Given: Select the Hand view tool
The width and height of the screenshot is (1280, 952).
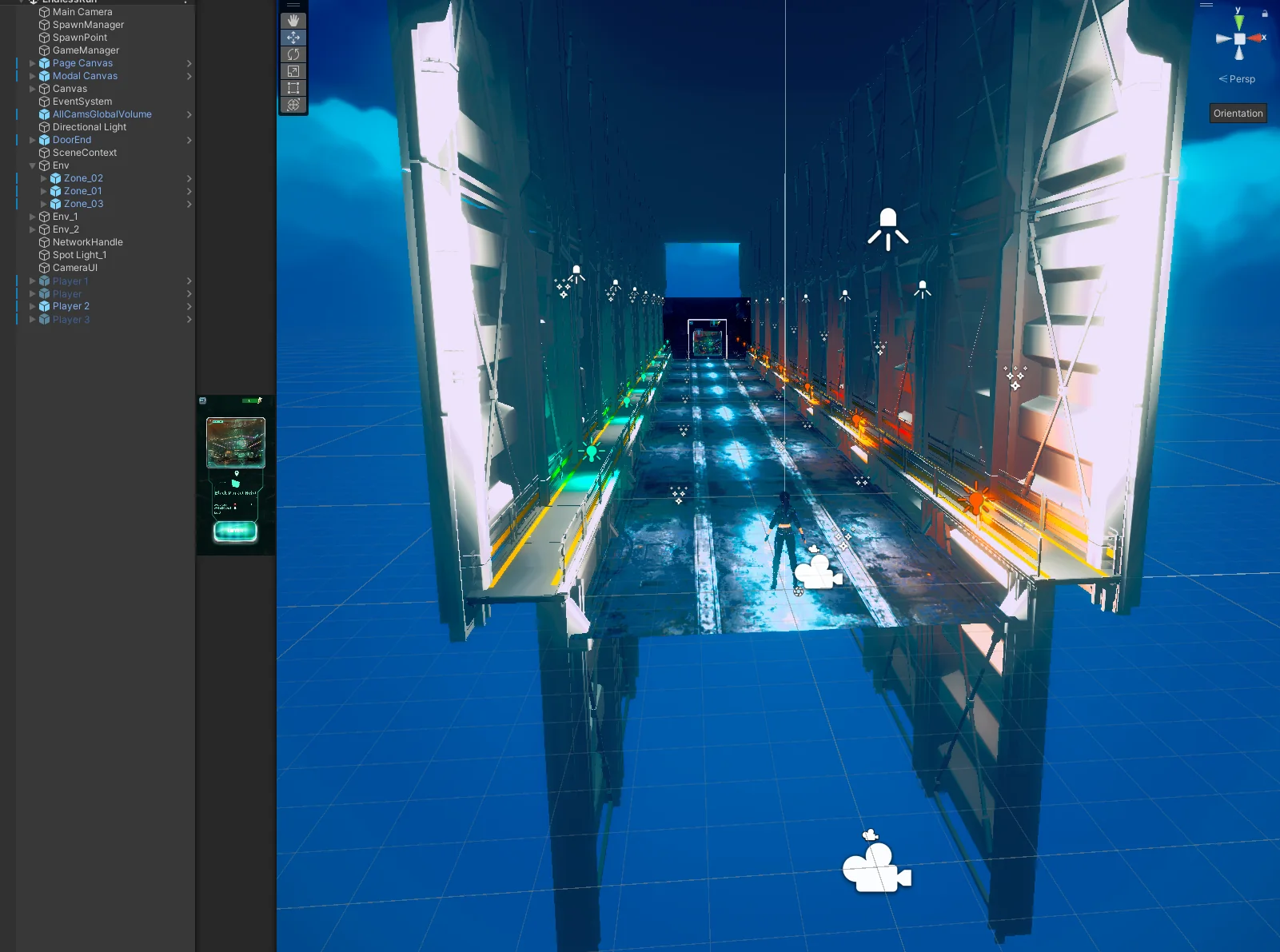Looking at the screenshot, I should click(x=293, y=21).
